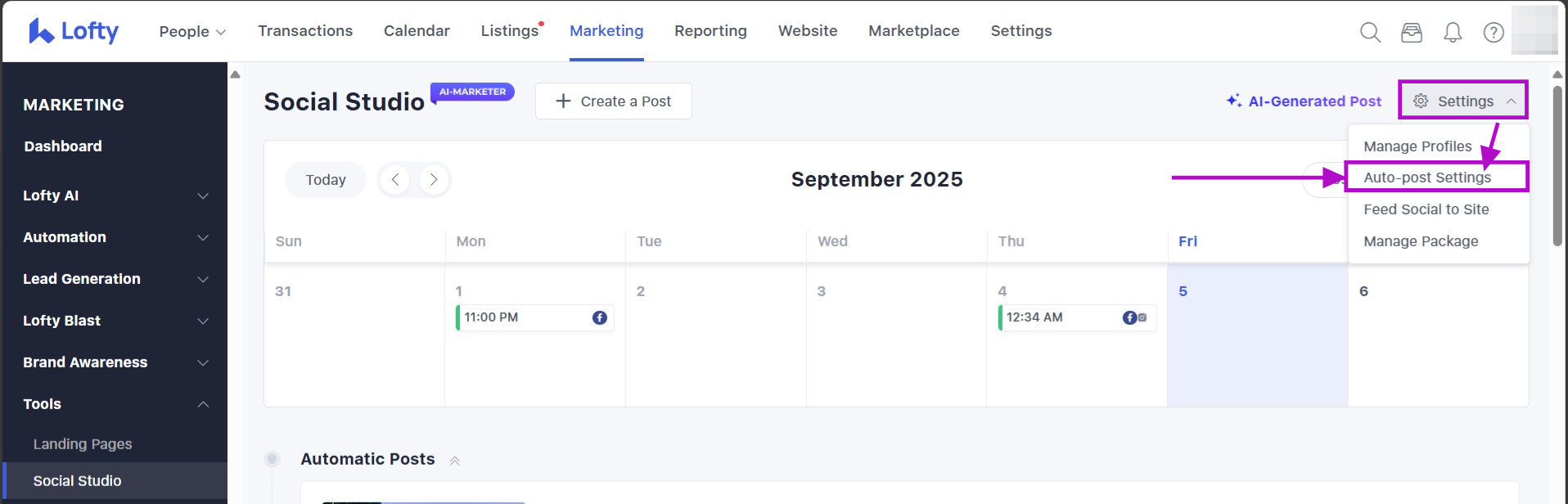1568x504 pixels.
Task: Open the 12:34 AM scheduled post
Action: [1076, 317]
